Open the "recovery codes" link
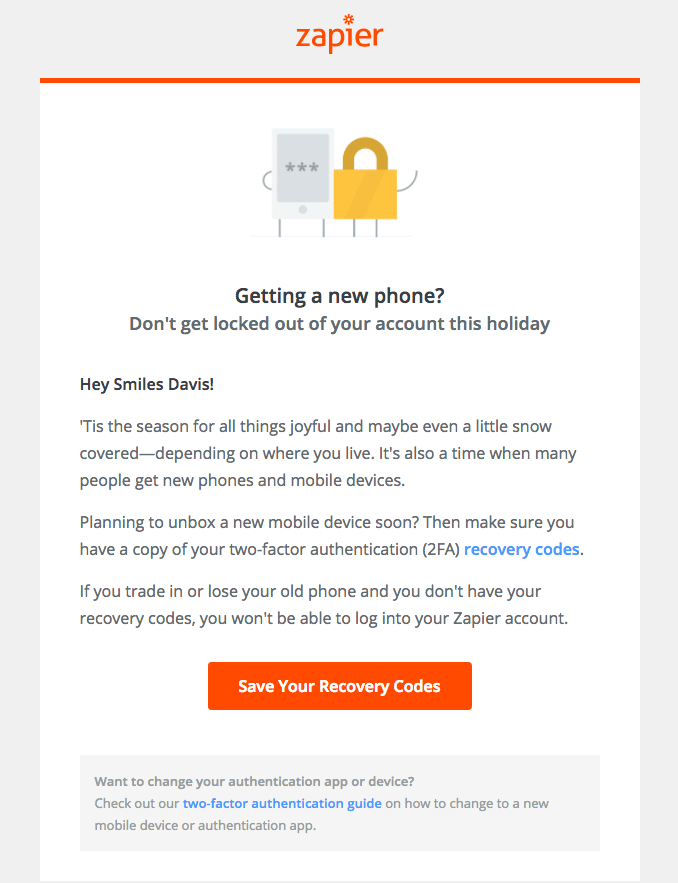This screenshot has height=883, width=678. tap(521, 549)
